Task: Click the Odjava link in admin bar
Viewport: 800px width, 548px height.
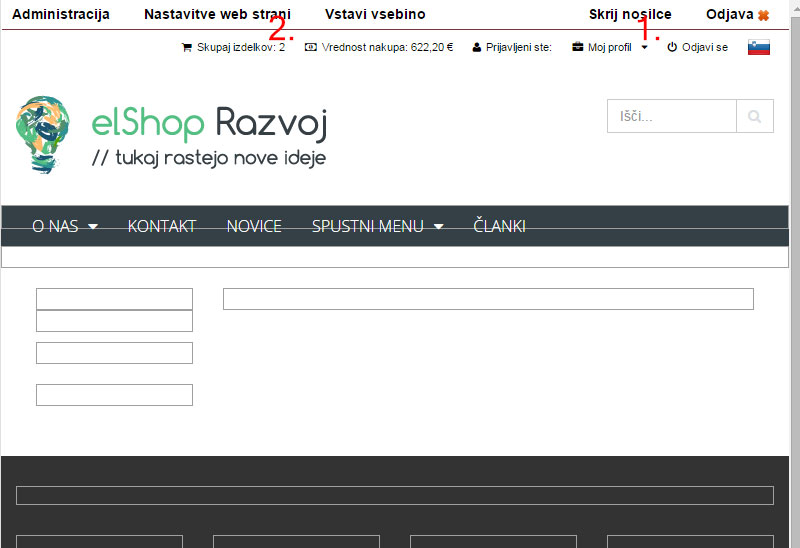Action: [730, 14]
